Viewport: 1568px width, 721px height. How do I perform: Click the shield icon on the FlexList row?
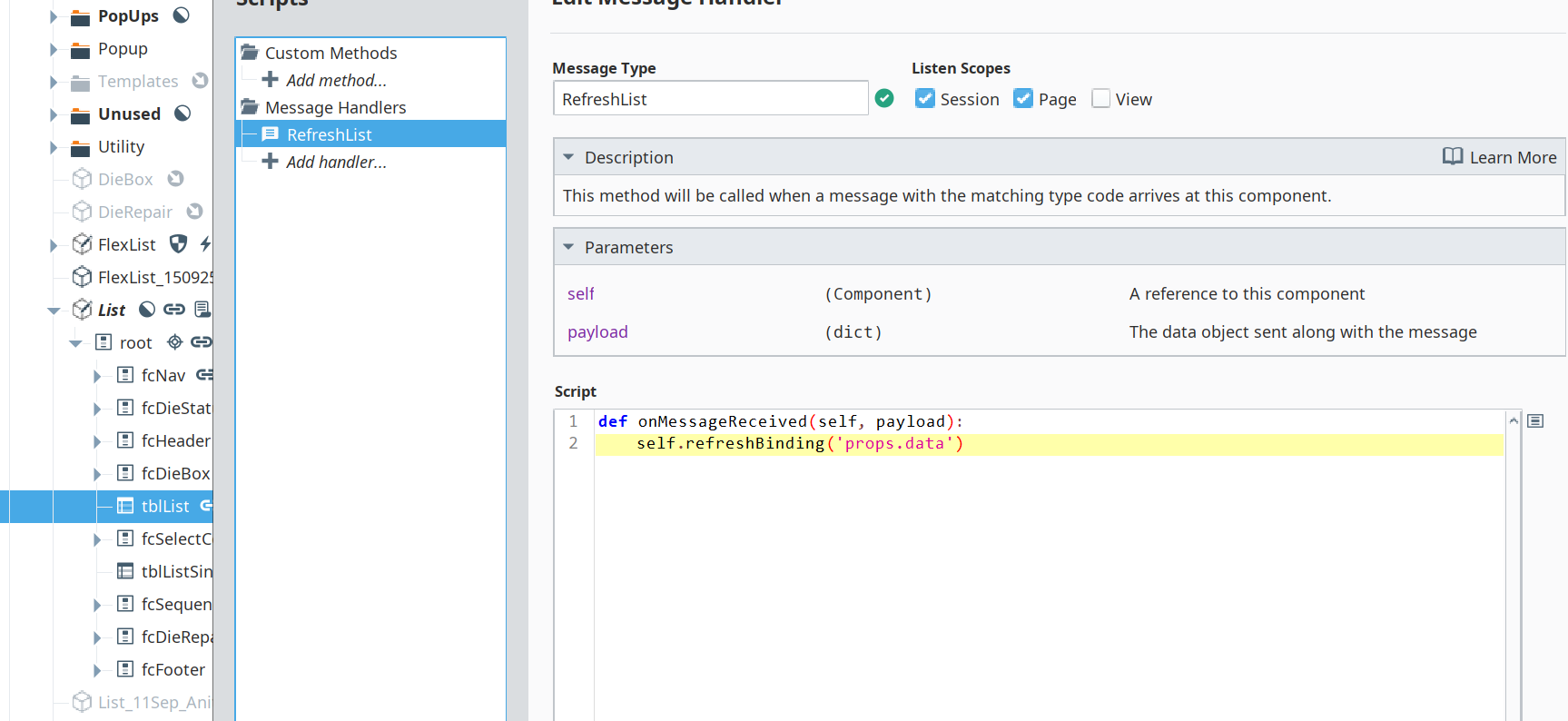tap(179, 244)
